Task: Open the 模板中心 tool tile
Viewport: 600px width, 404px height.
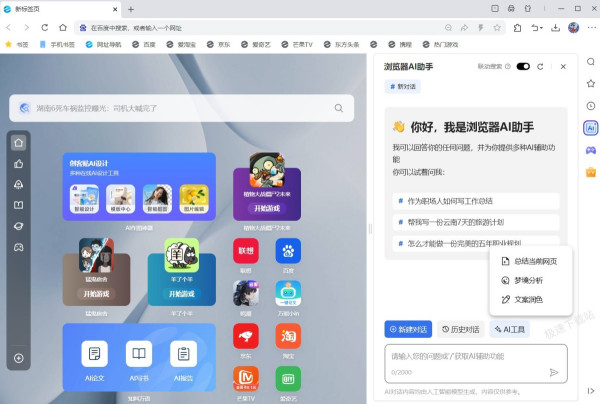Action: [x=121, y=199]
